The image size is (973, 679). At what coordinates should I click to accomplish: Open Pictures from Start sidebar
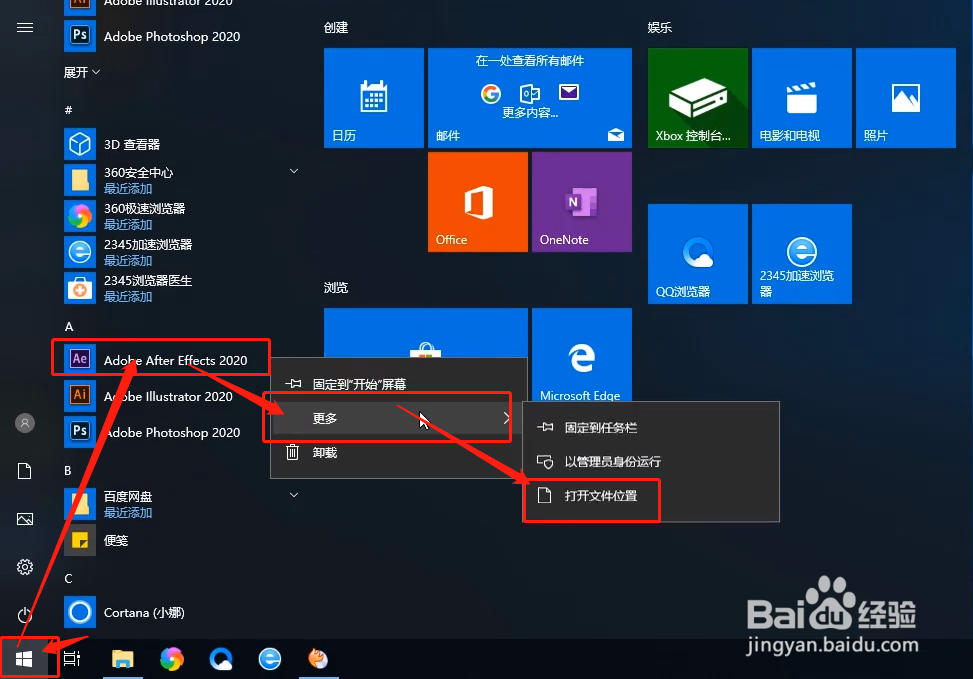[x=25, y=519]
